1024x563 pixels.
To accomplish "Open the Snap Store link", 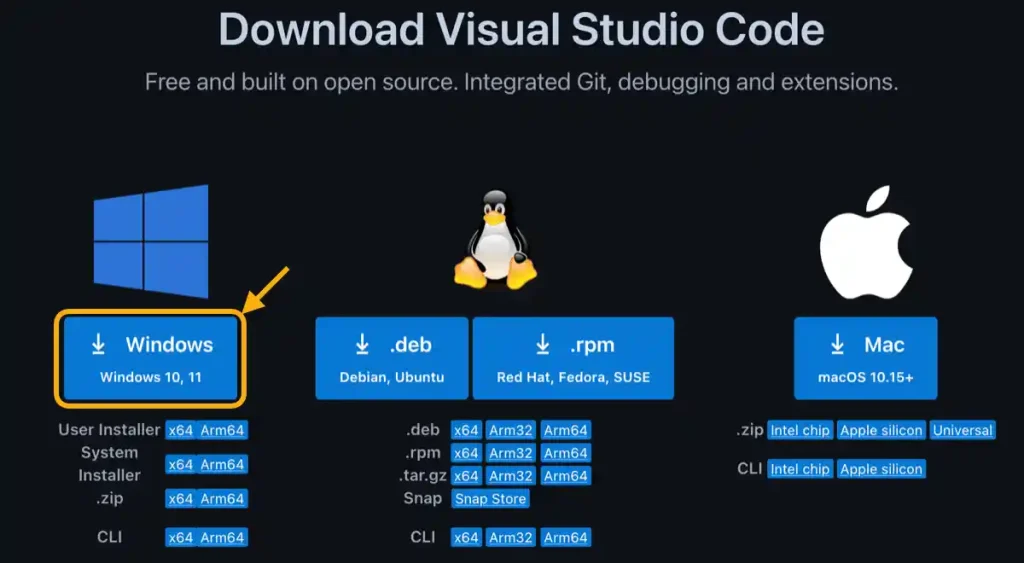I will (490, 499).
